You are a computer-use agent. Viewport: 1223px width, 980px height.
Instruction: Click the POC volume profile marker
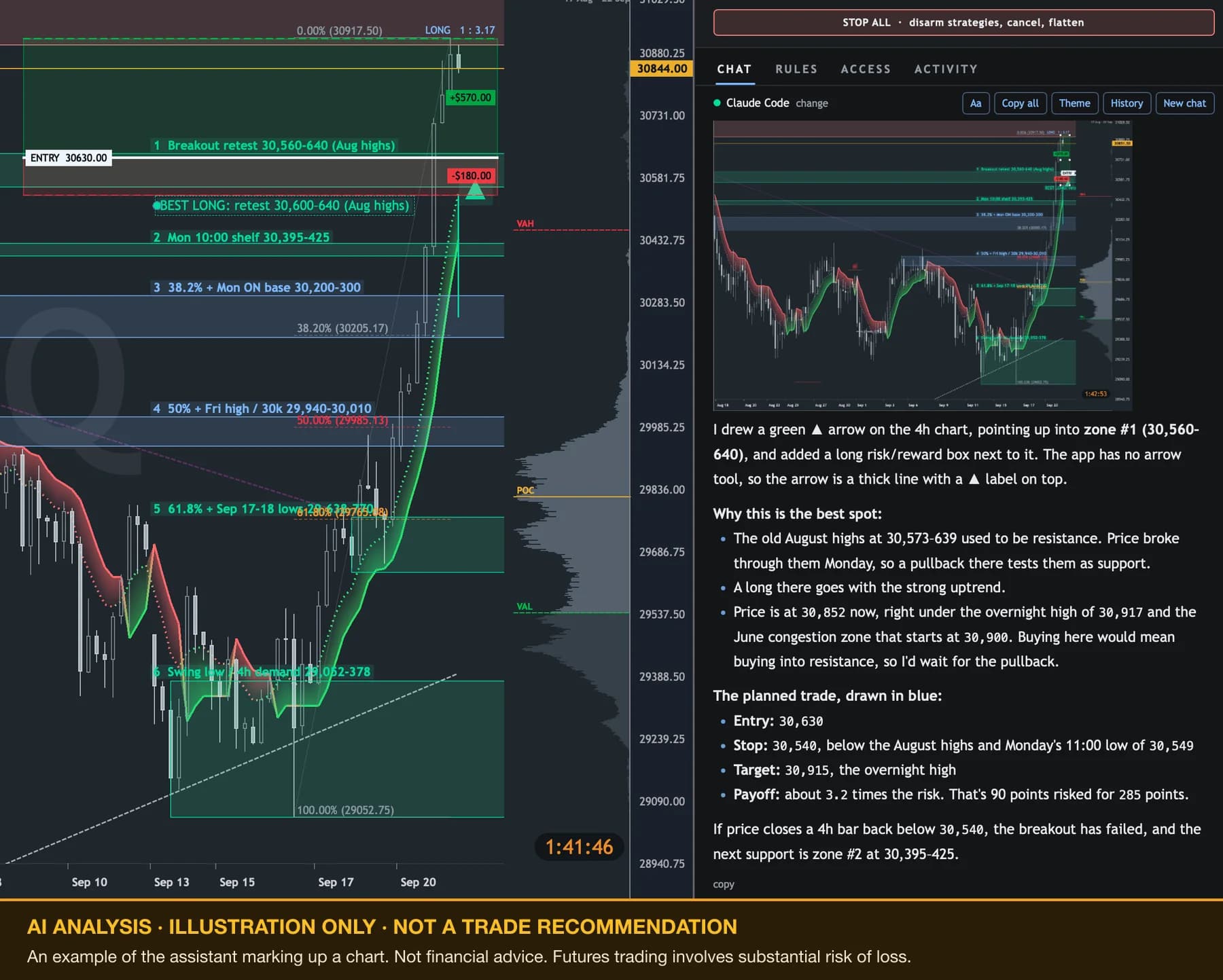[x=525, y=490]
